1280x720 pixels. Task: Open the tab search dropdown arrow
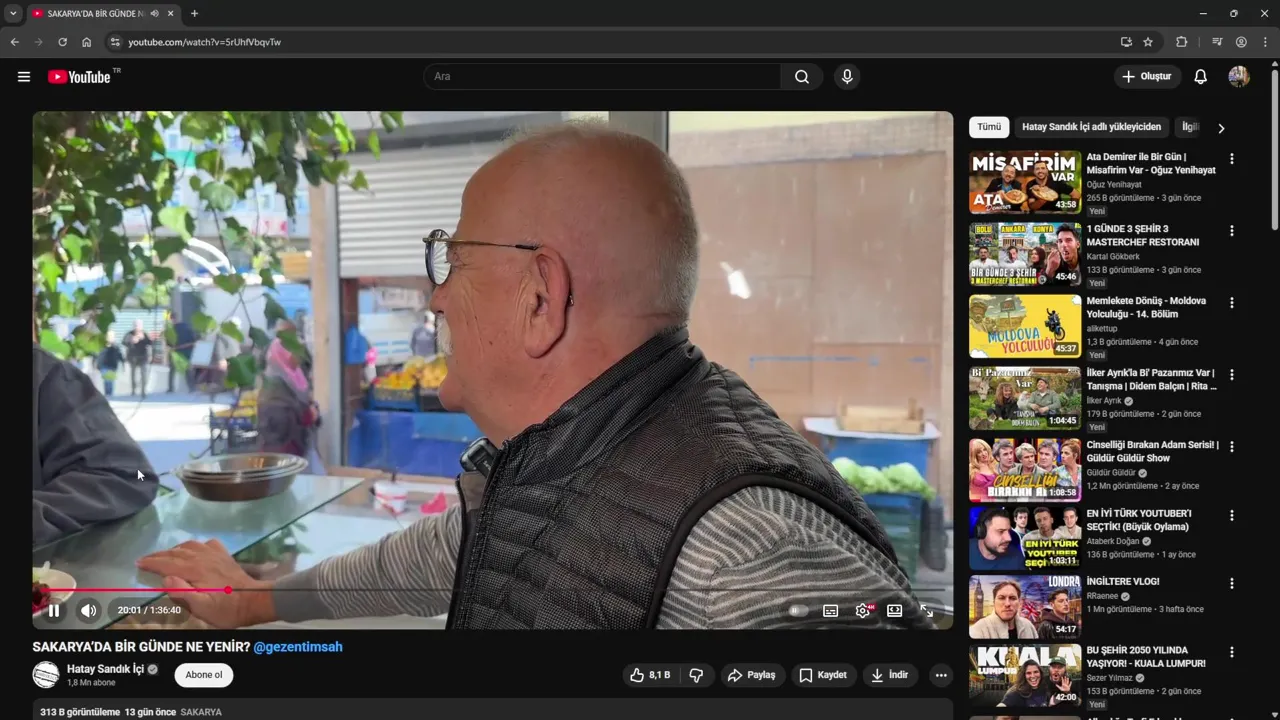[x=13, y=14]
